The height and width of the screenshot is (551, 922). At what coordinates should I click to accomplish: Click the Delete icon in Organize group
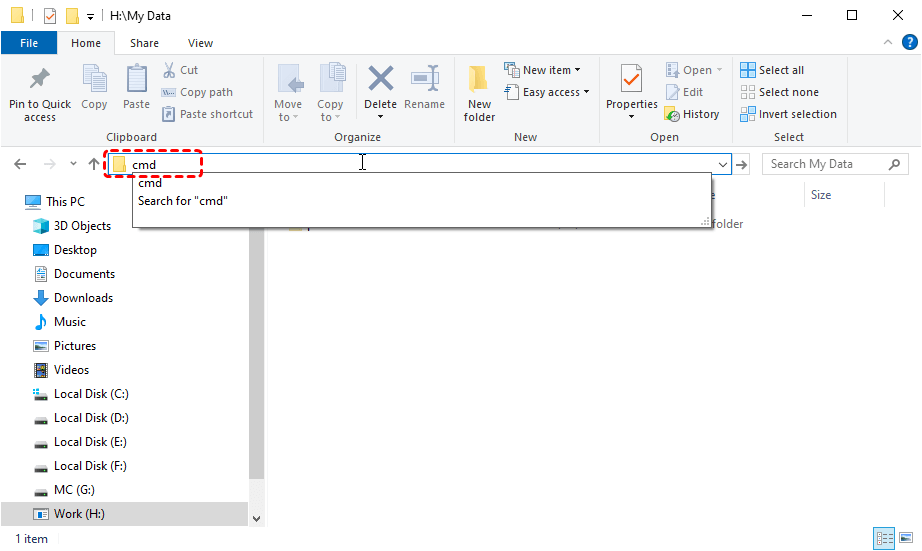coord(380,80)
